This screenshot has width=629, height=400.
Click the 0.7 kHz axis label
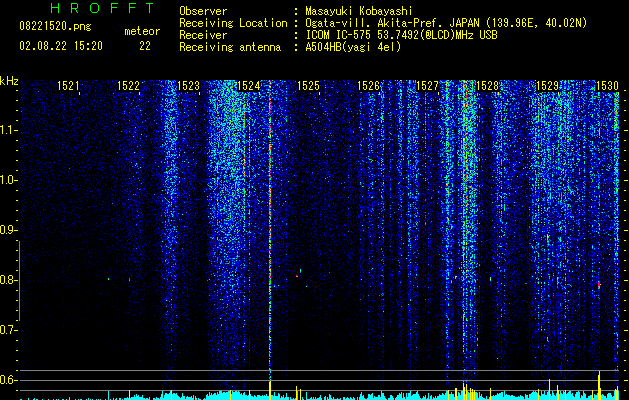point(9,330)
